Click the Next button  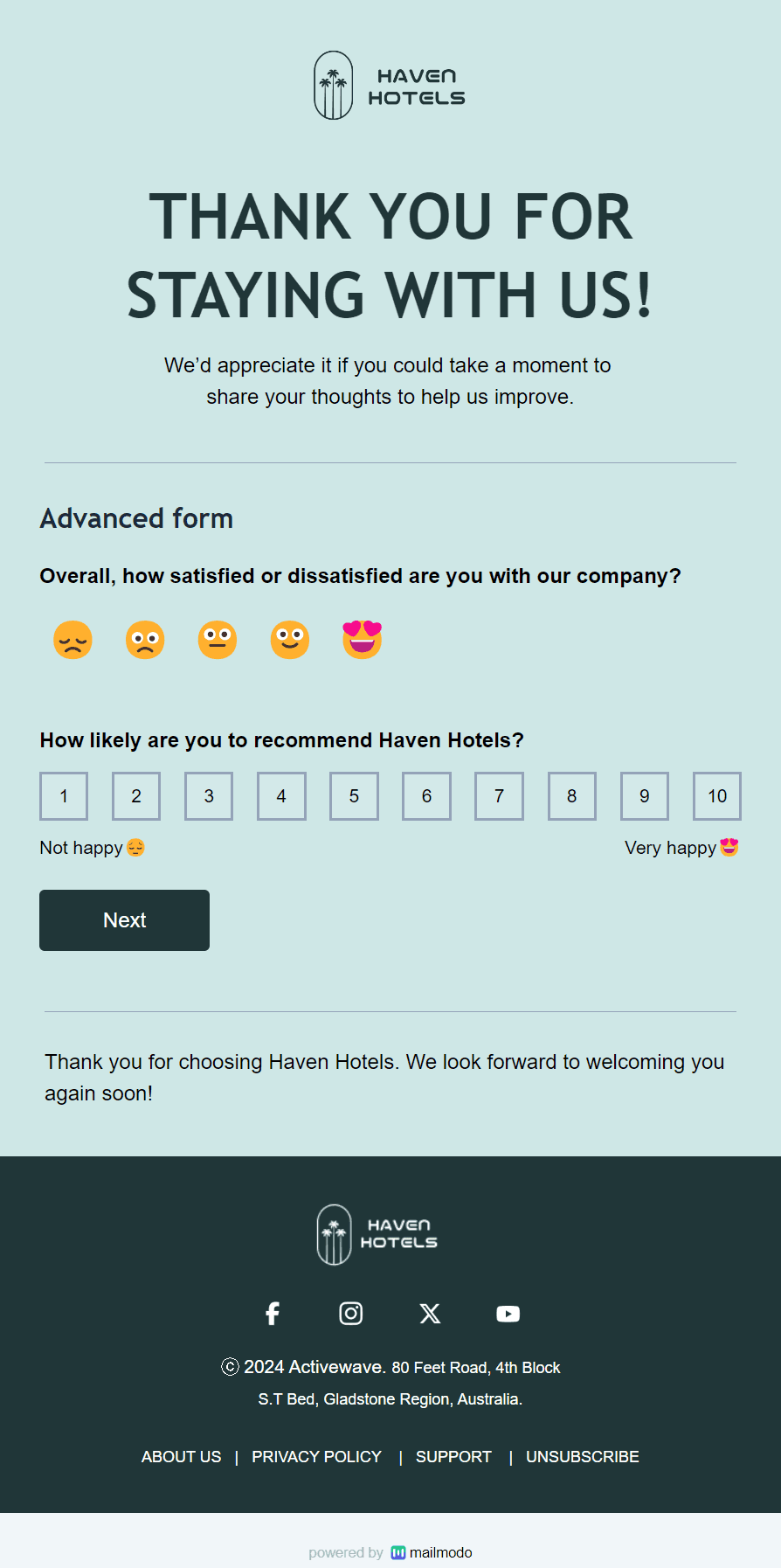click(124, 919)
